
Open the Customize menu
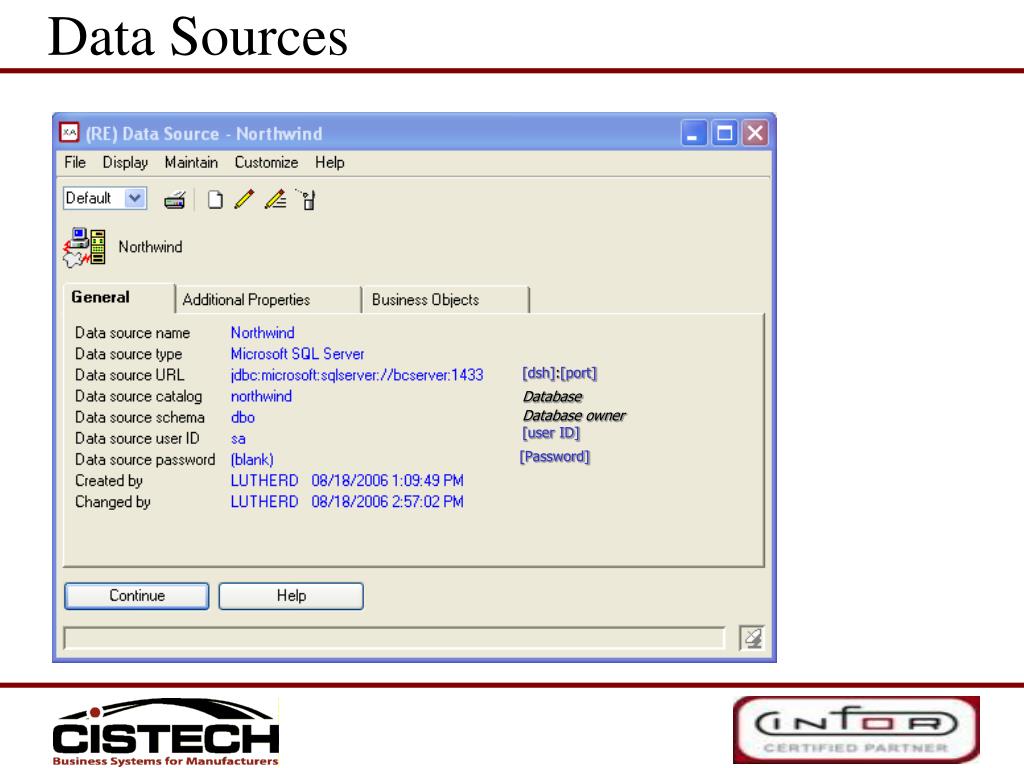pos(266,163)
